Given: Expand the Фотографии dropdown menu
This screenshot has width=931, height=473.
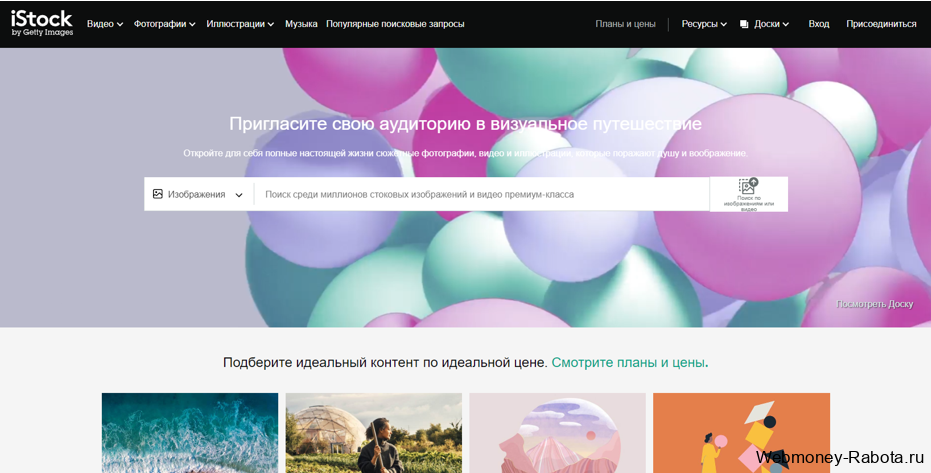Looking at the screenshot, I should pyautogui.click(x=164, y=24).
